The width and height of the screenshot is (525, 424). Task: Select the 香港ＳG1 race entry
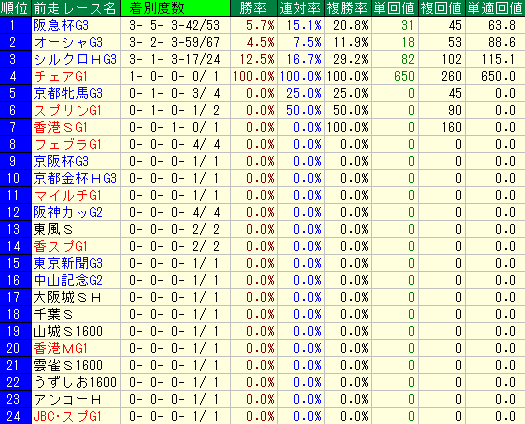point(61,127)
